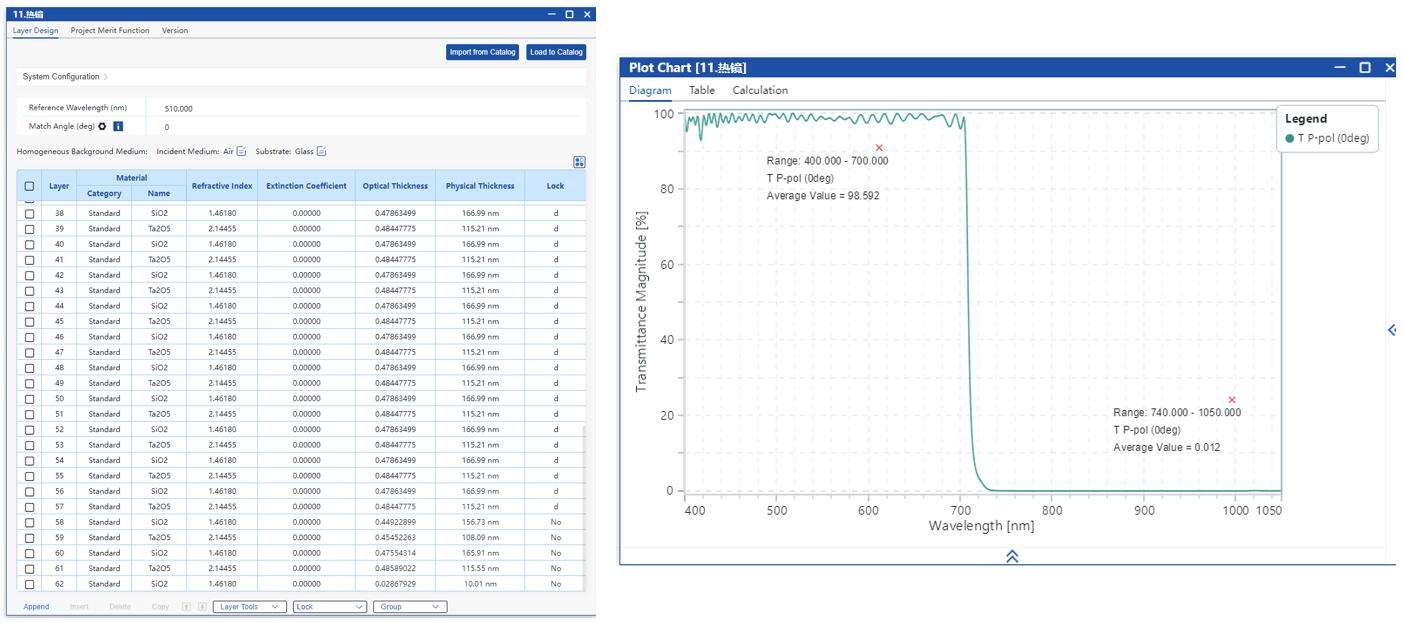Edit the Substrate Glass icon

[x=322, y=152]
